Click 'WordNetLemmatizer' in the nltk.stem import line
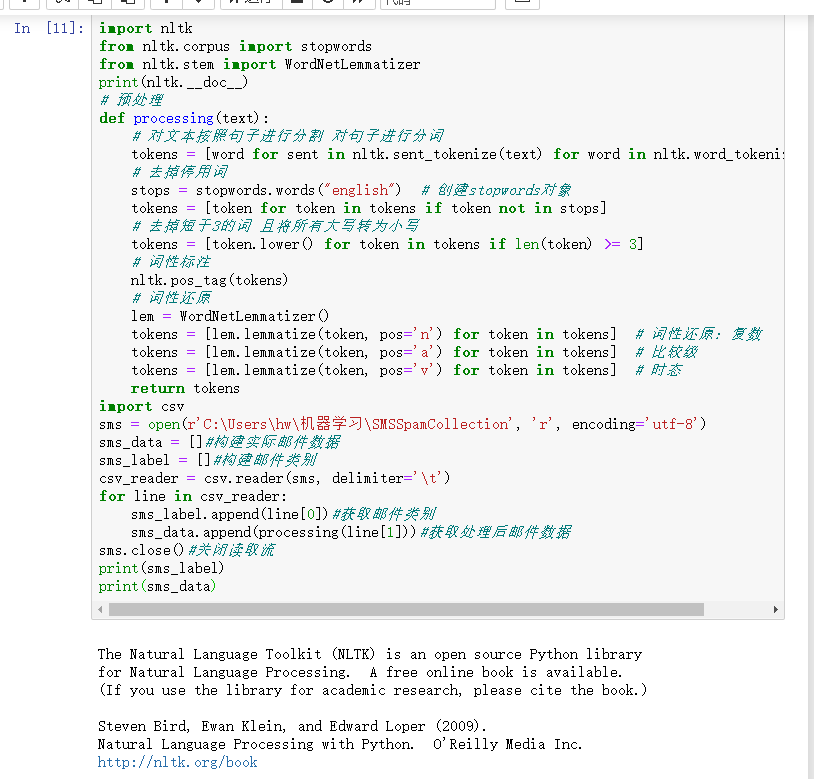Image resolution: width=814 pixels, height=779 pixels. tap(352, 64)
